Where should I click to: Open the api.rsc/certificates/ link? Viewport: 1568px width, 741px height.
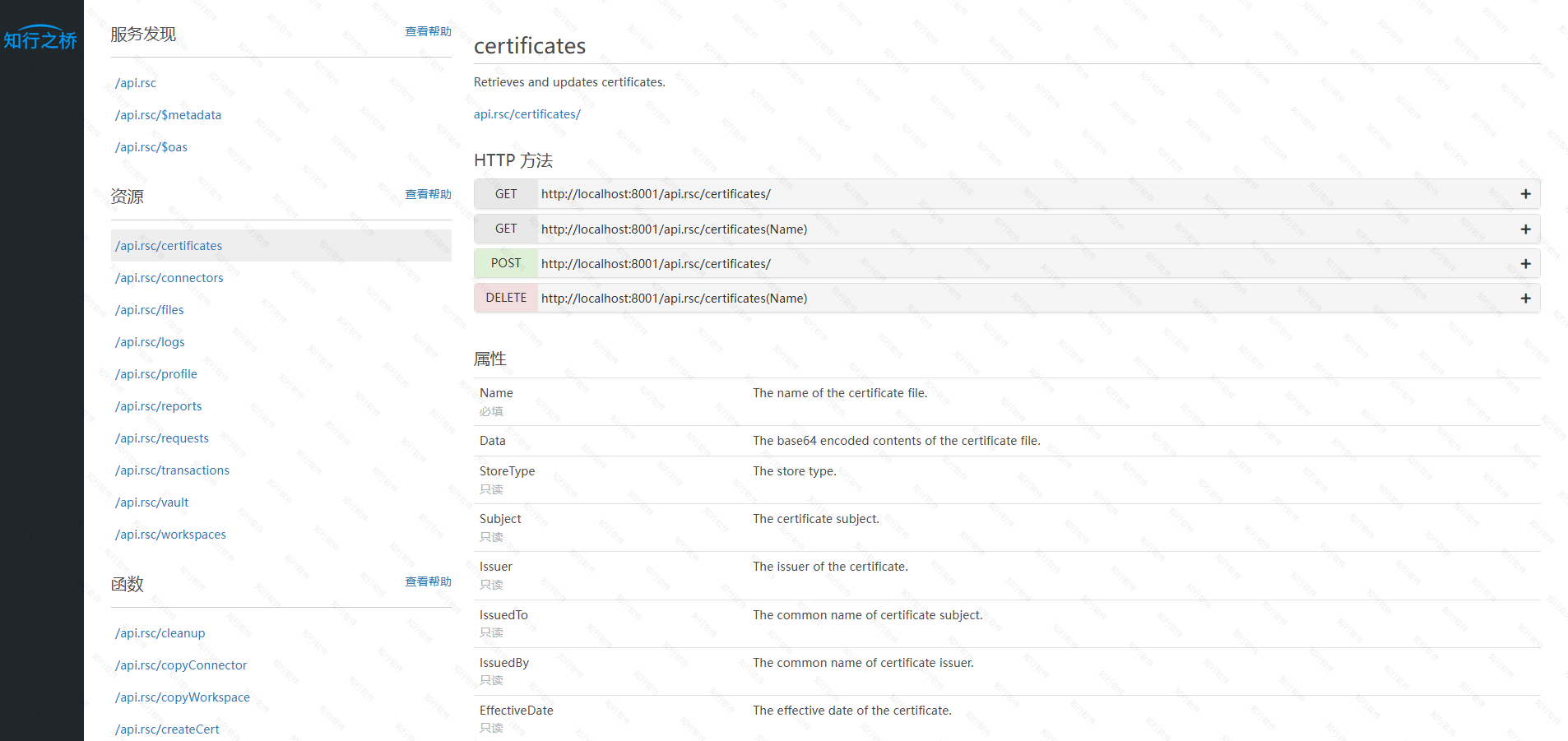coord(527,114)
